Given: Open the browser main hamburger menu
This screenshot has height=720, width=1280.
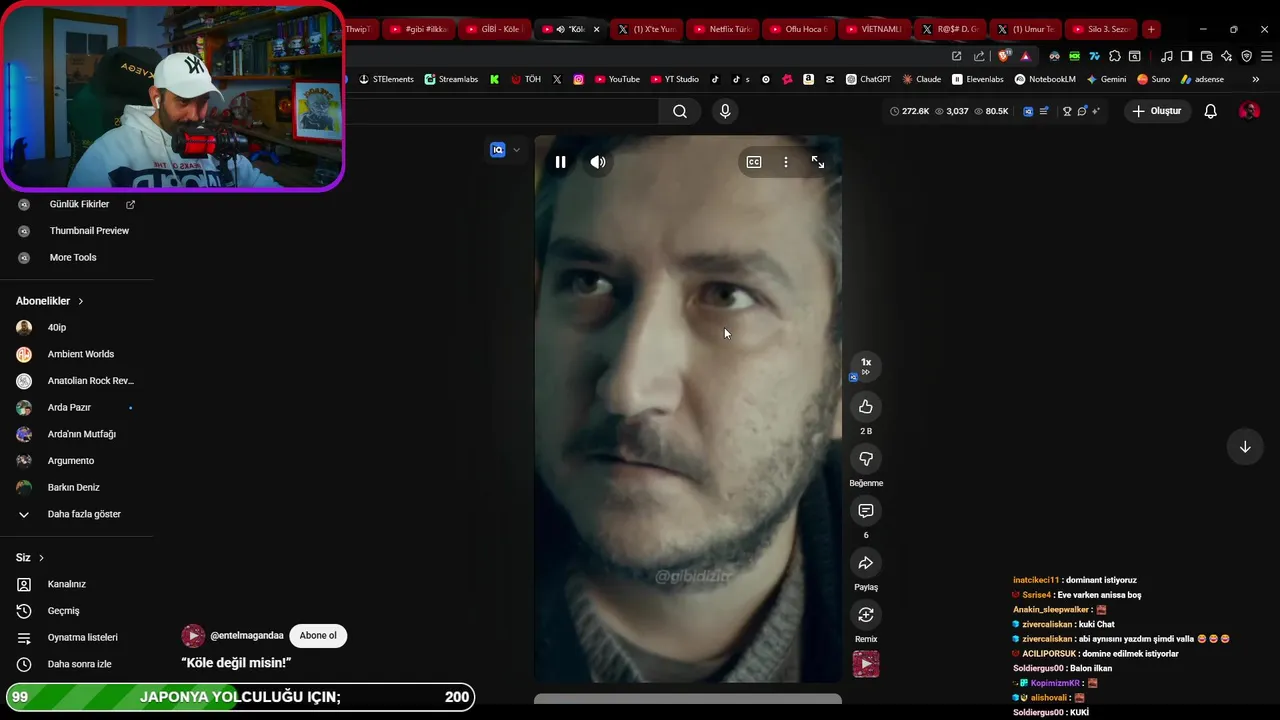Looking at the screenshot, I should tap(1266, 56).
